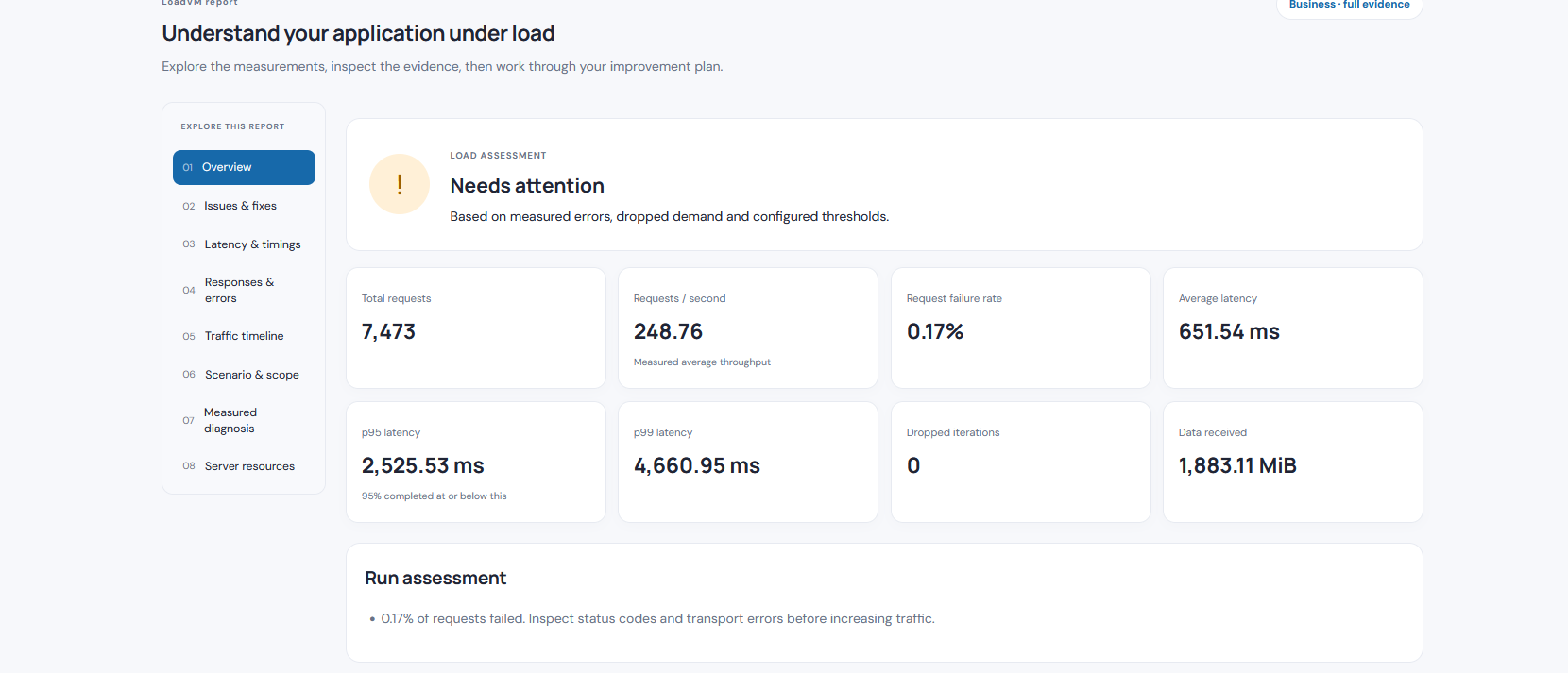The height and width of the screenshot is (673, 1568).
Task: Click the 95% completed at or below this caption
Action: click(x=434, y=496)
